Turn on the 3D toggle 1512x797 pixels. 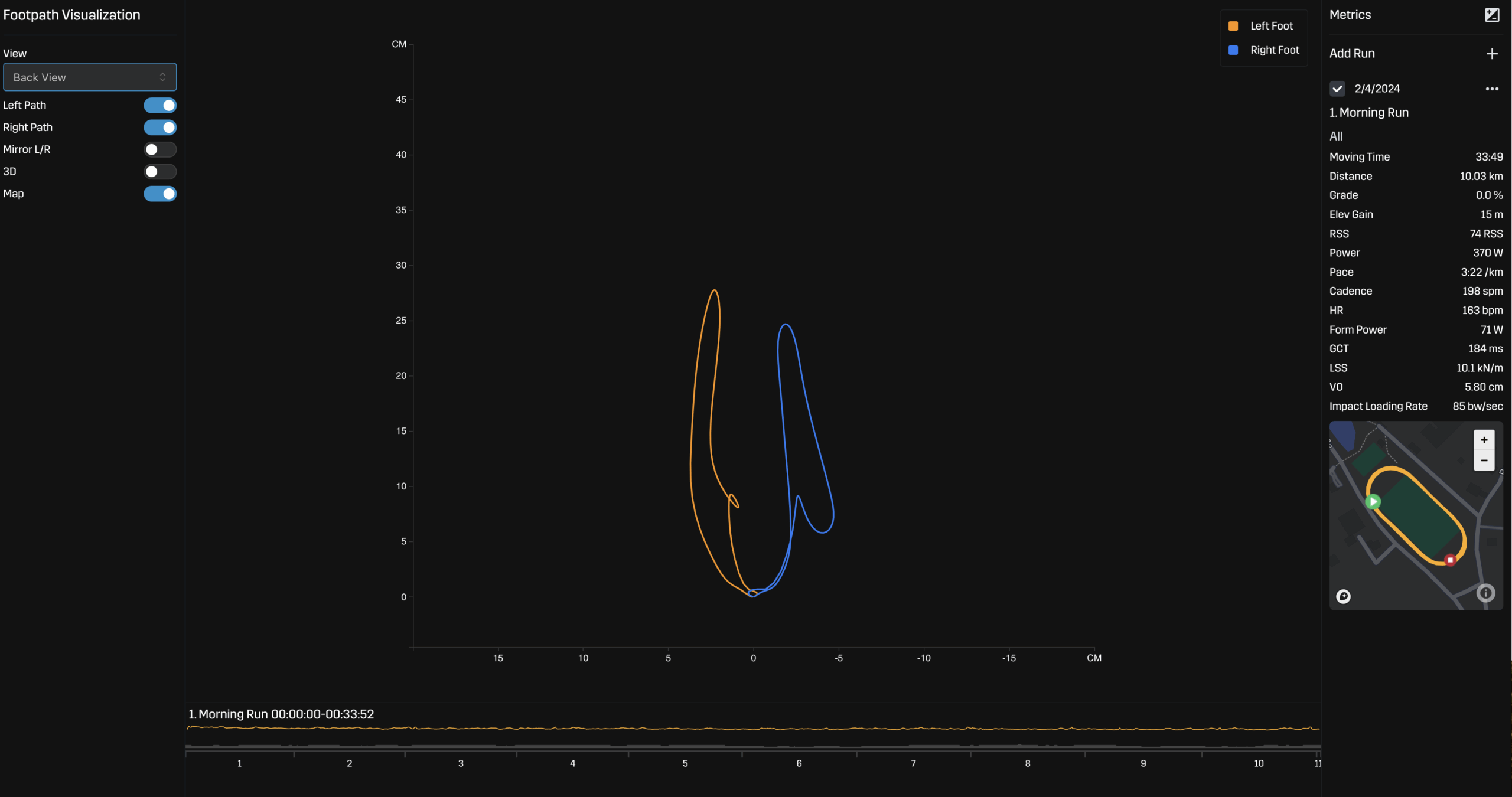160,172
